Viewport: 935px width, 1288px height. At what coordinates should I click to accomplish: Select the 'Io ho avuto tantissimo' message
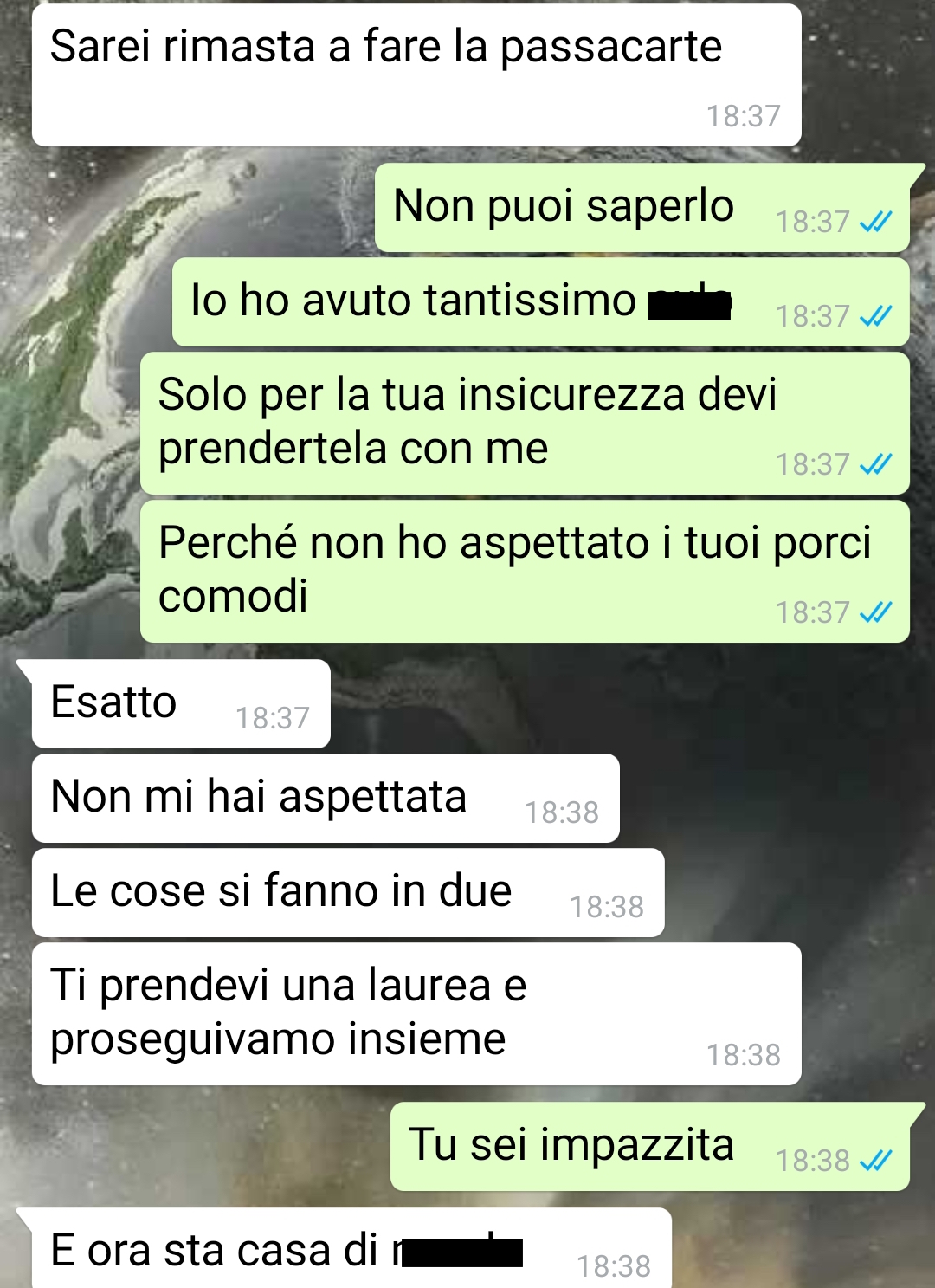541,302
